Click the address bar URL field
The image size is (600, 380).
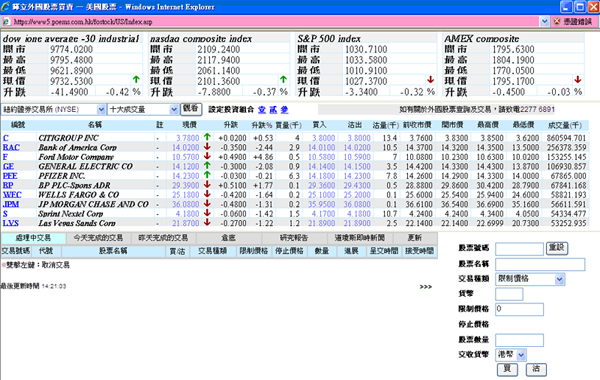276,22
